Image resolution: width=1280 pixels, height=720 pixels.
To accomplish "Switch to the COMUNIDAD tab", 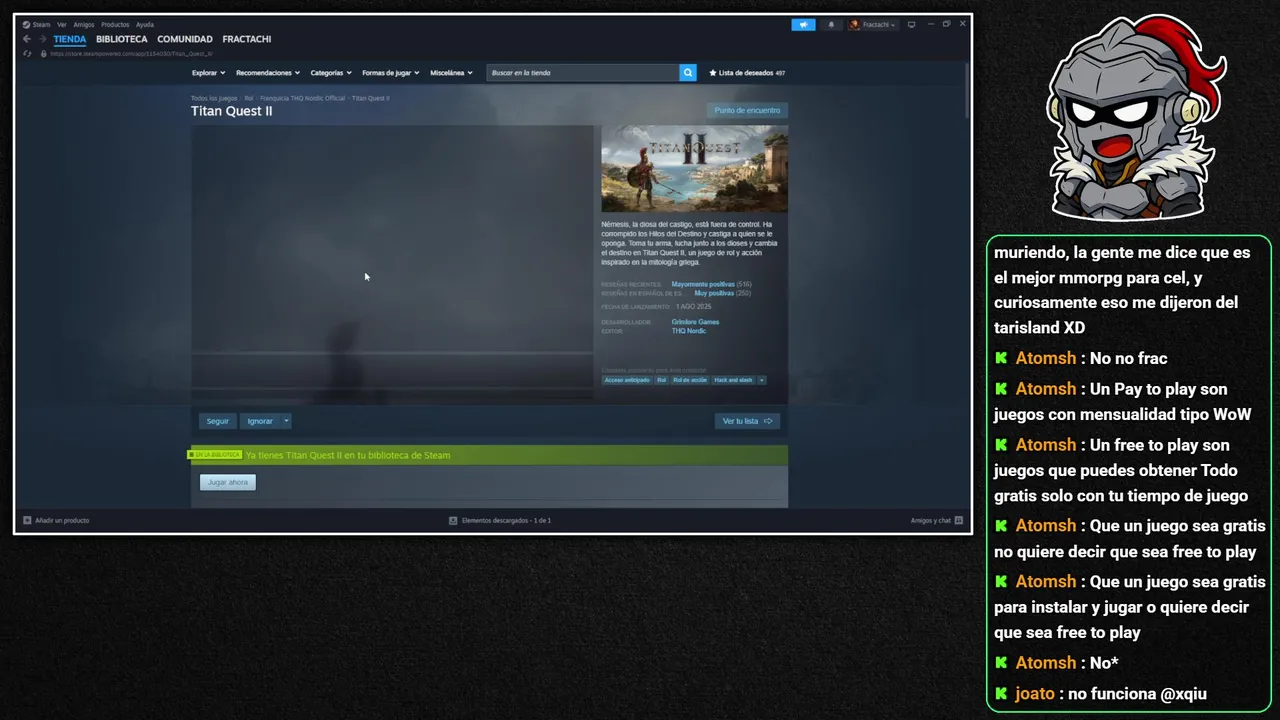I will click(185, 39).
